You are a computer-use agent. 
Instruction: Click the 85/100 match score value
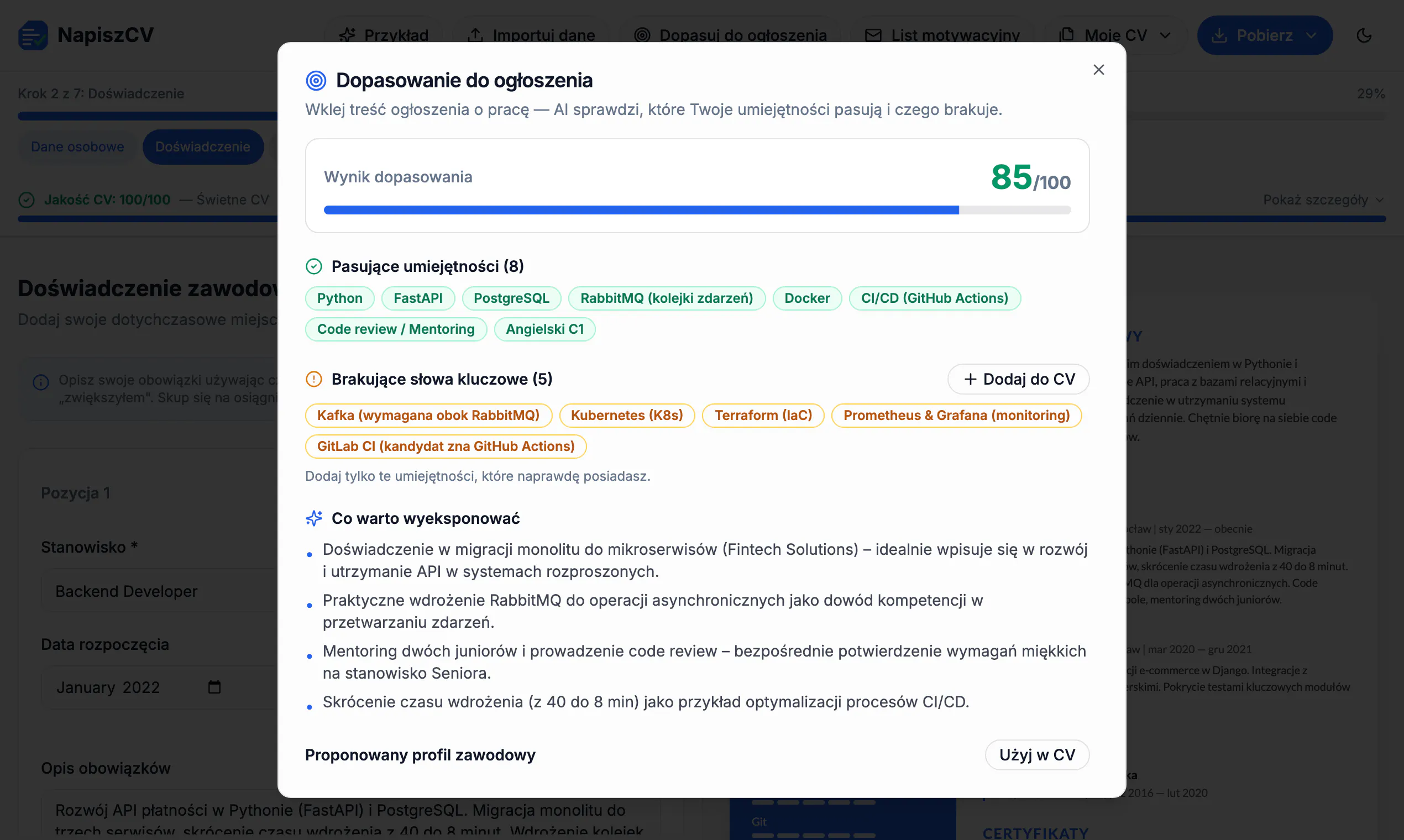pos(1030,177)
